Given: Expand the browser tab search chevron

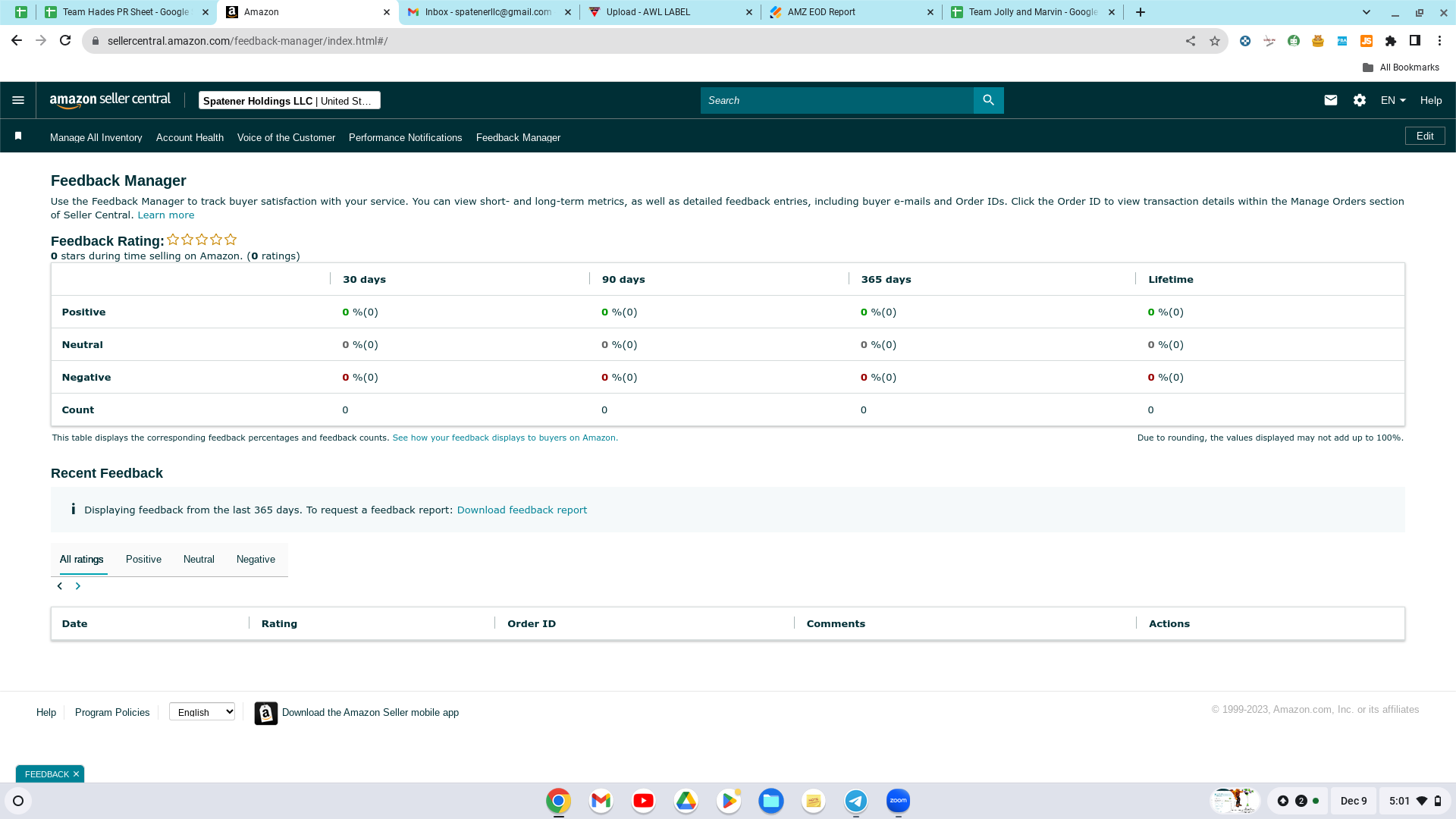Looking at the screenshot, I should pyautogui.click(x=1367, y=12).
